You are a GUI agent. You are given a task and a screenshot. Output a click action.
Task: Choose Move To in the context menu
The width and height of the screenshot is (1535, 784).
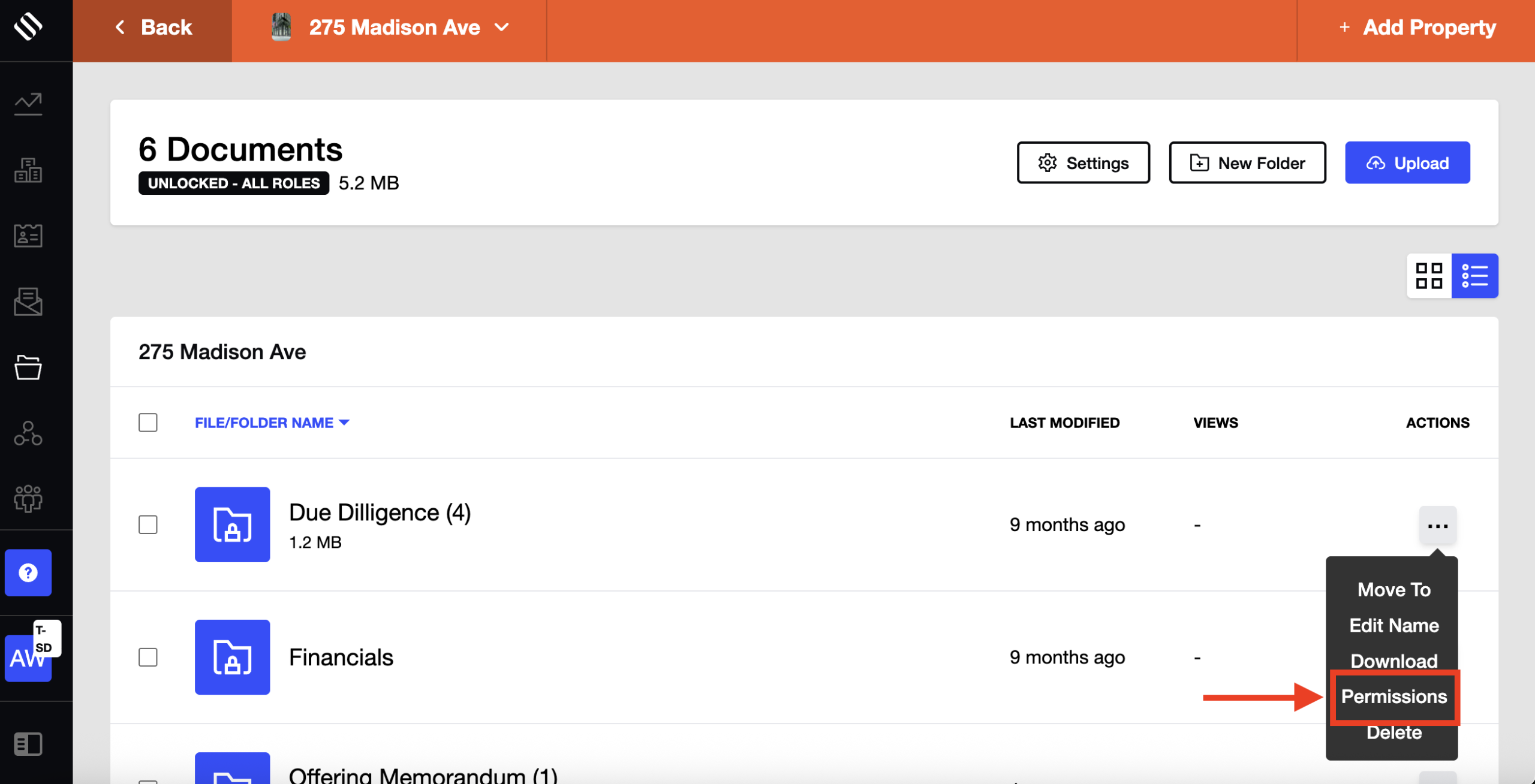tap(1393, 590)
